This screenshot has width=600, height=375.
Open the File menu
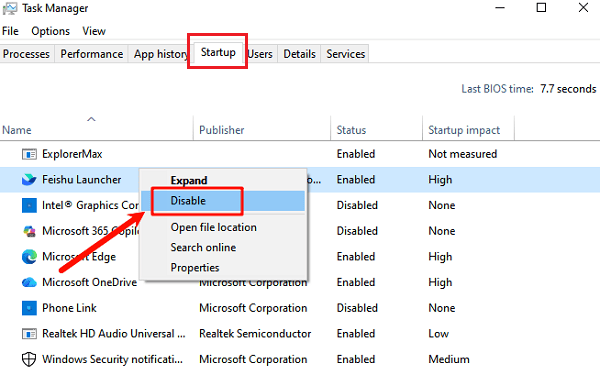(10, 31)
